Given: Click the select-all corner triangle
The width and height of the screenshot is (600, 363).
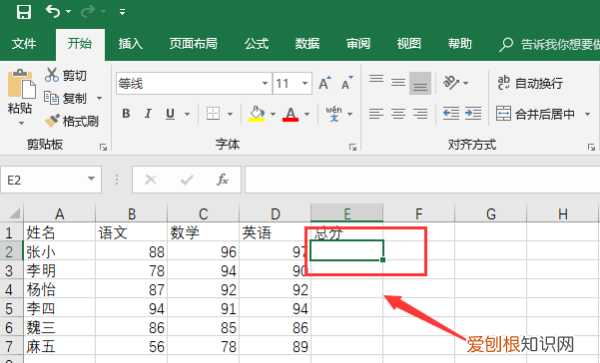Looking at the screenshot, I should coord(15,213).
